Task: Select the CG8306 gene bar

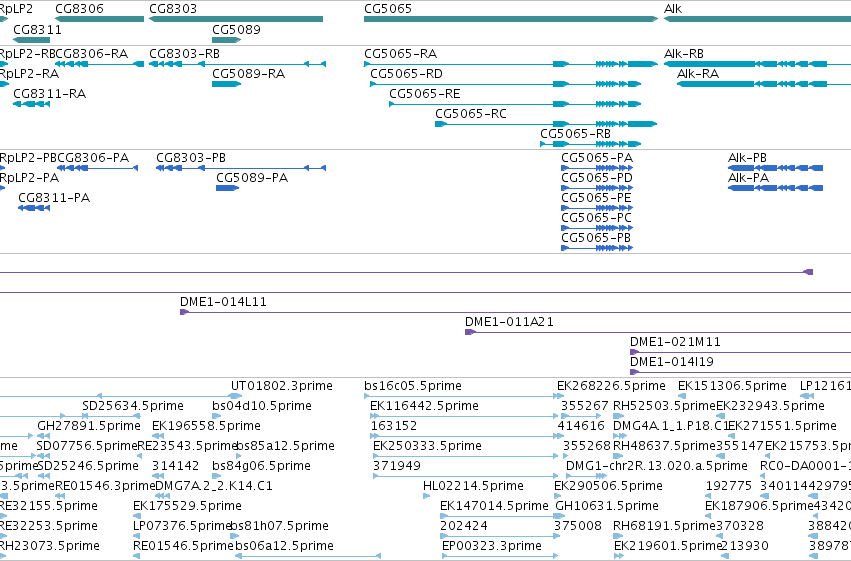Action: [x=99, y=19]
